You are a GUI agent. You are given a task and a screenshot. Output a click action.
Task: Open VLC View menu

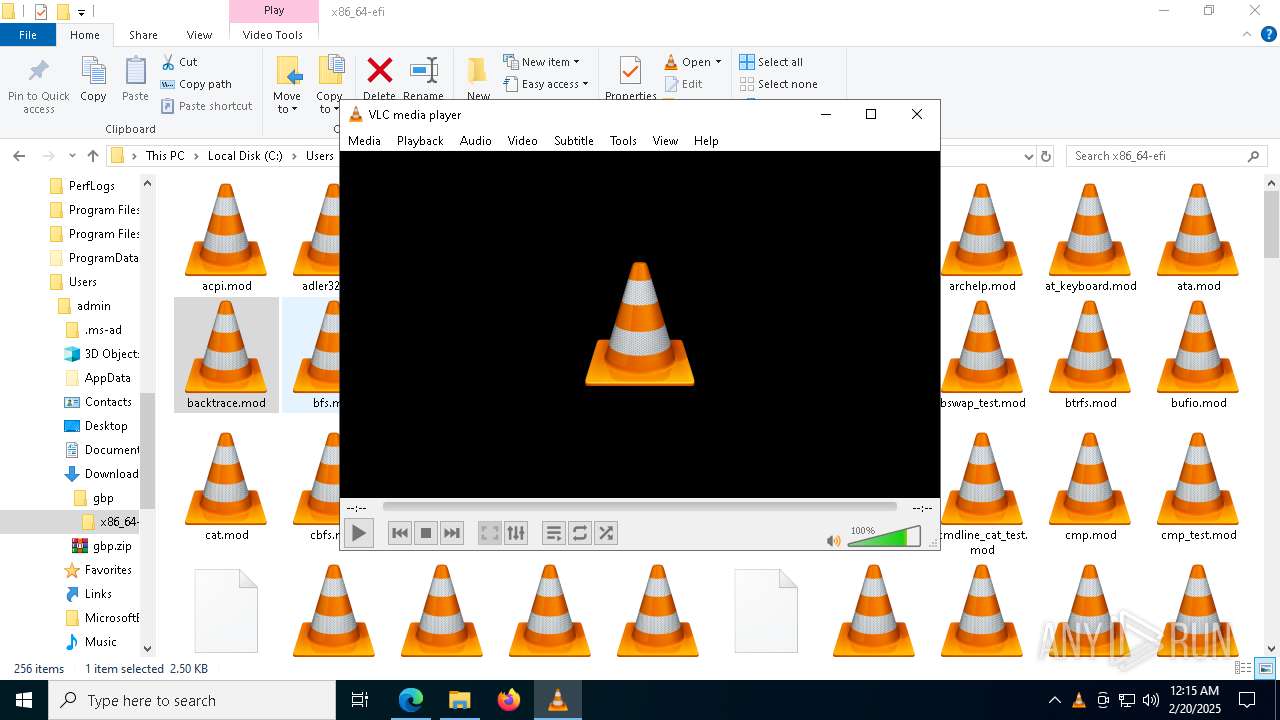pyautogui.click(x=665, y=141)
